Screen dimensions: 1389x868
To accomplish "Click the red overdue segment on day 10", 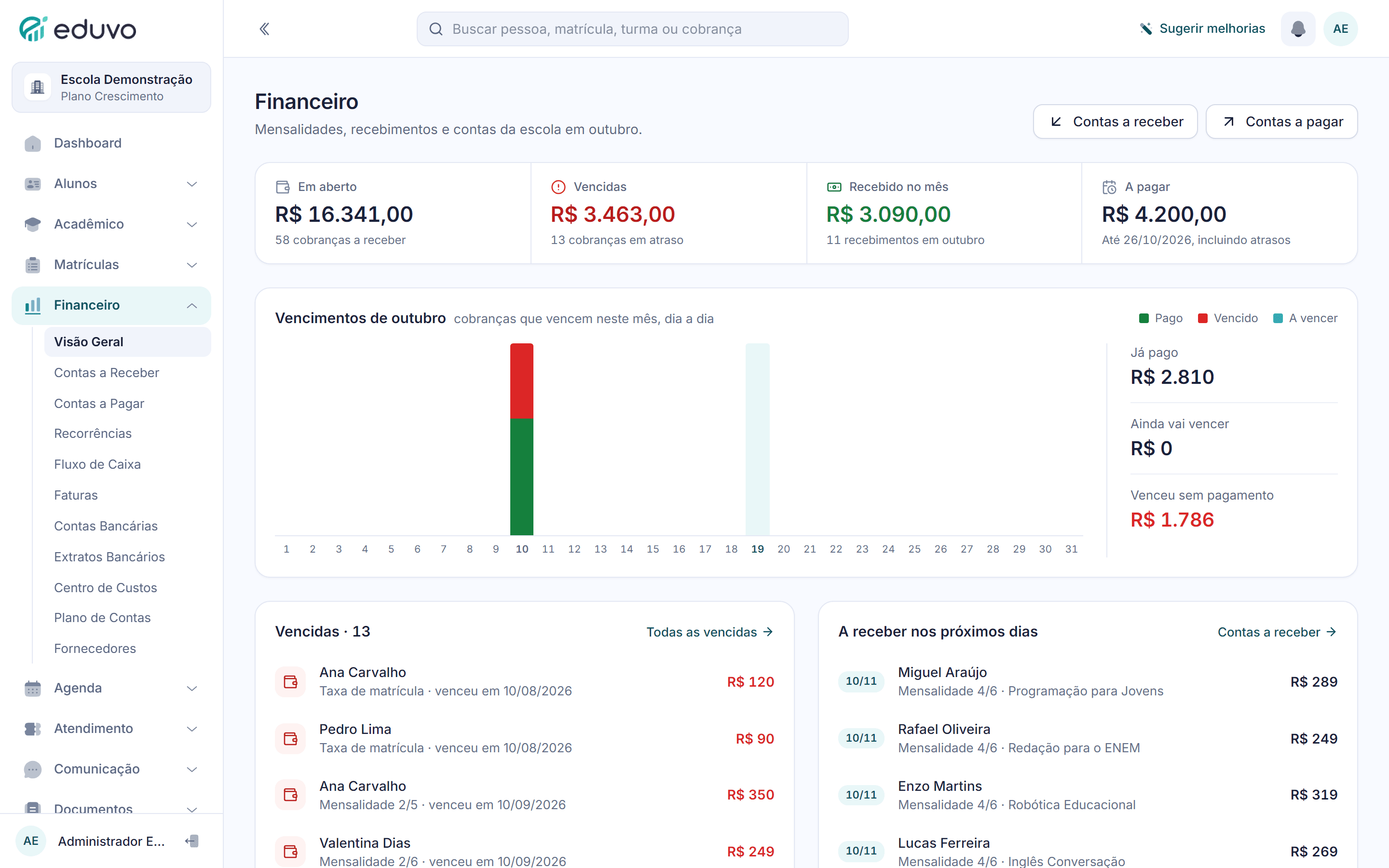I will click(522, 381).
